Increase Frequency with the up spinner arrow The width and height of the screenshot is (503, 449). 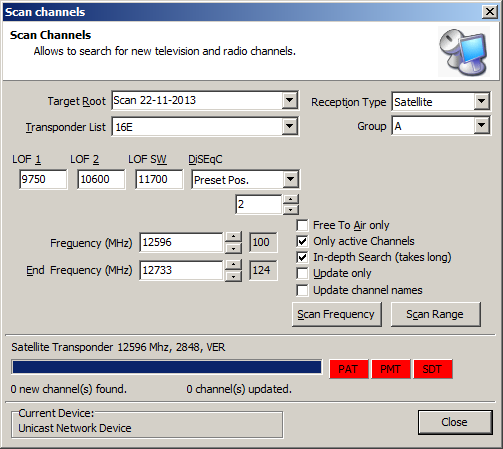tap(233, 237)
